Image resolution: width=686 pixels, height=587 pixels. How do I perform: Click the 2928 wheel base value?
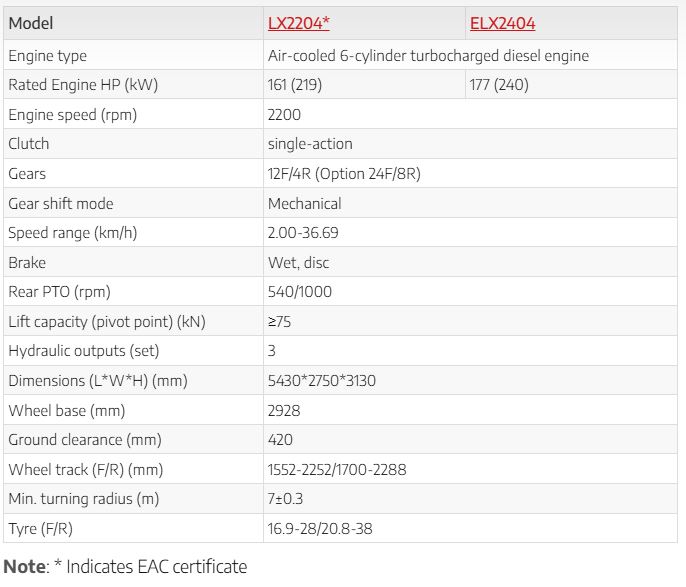[284, 410]
